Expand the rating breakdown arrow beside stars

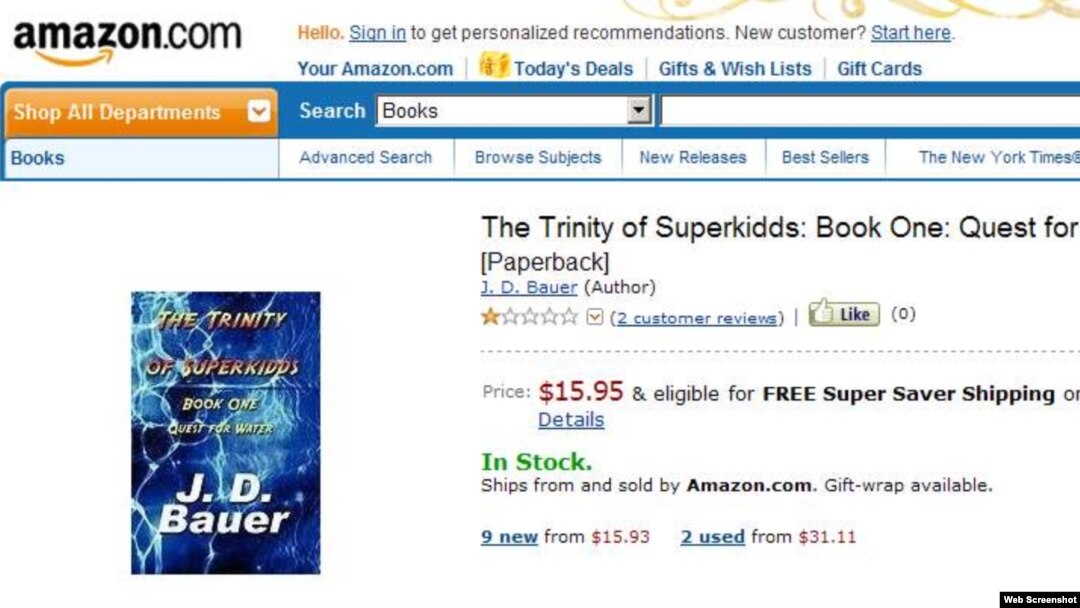[594, 317]
